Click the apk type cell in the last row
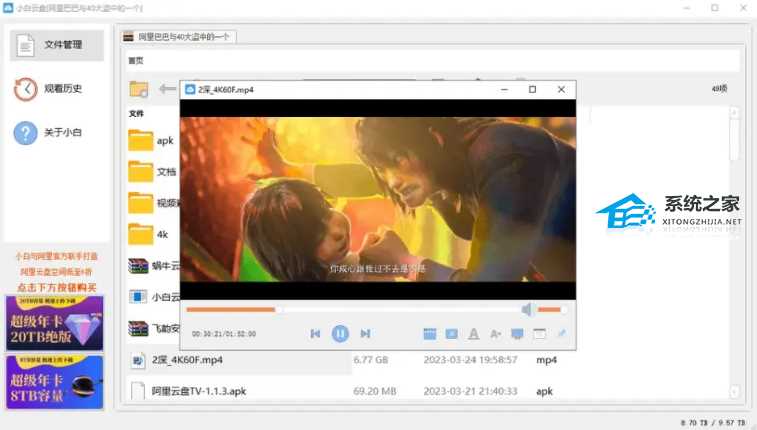Viewport: 757px width, 430px height. point(544,391)
